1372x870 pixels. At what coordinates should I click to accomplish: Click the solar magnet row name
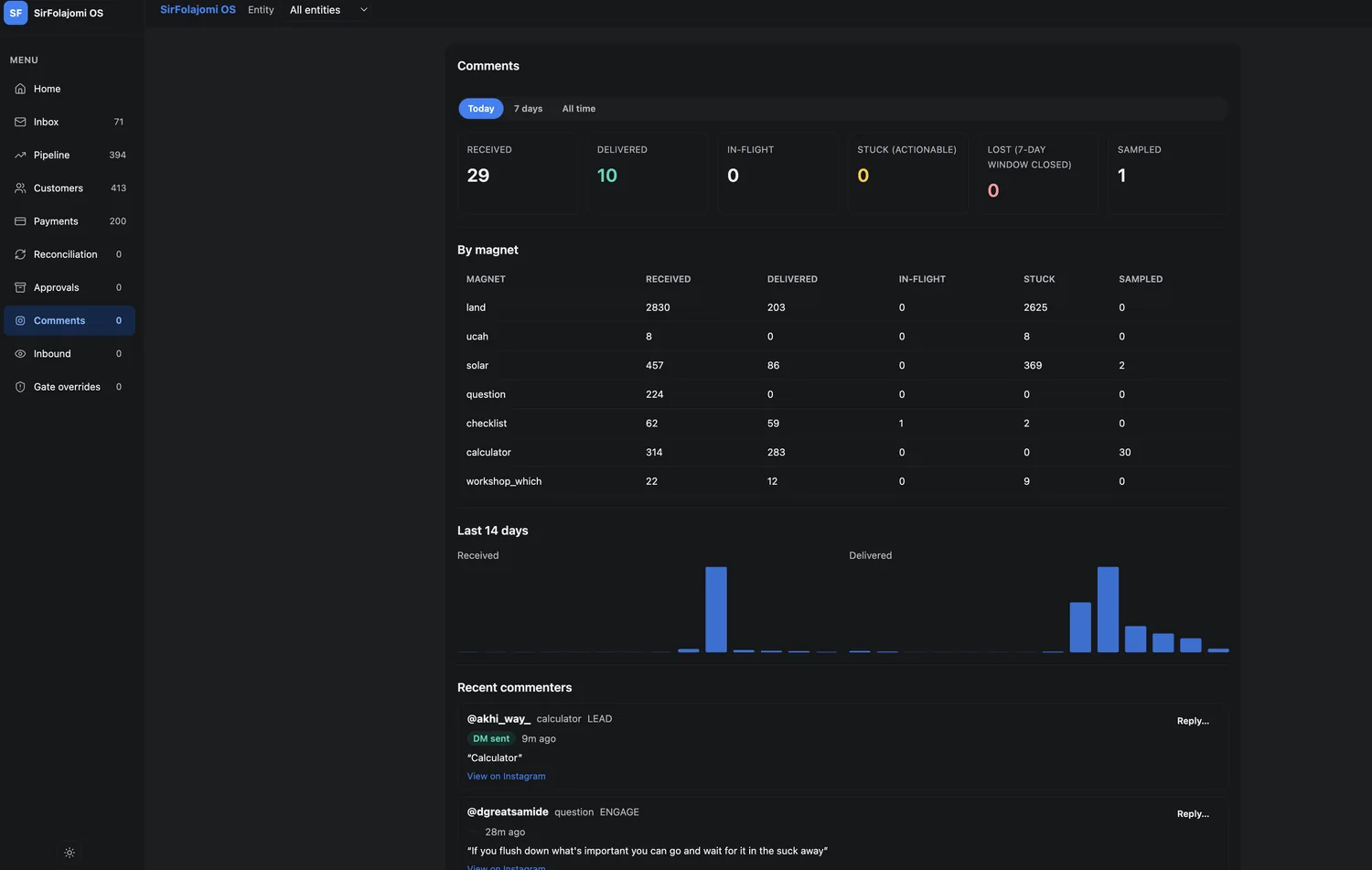point(477,366)
